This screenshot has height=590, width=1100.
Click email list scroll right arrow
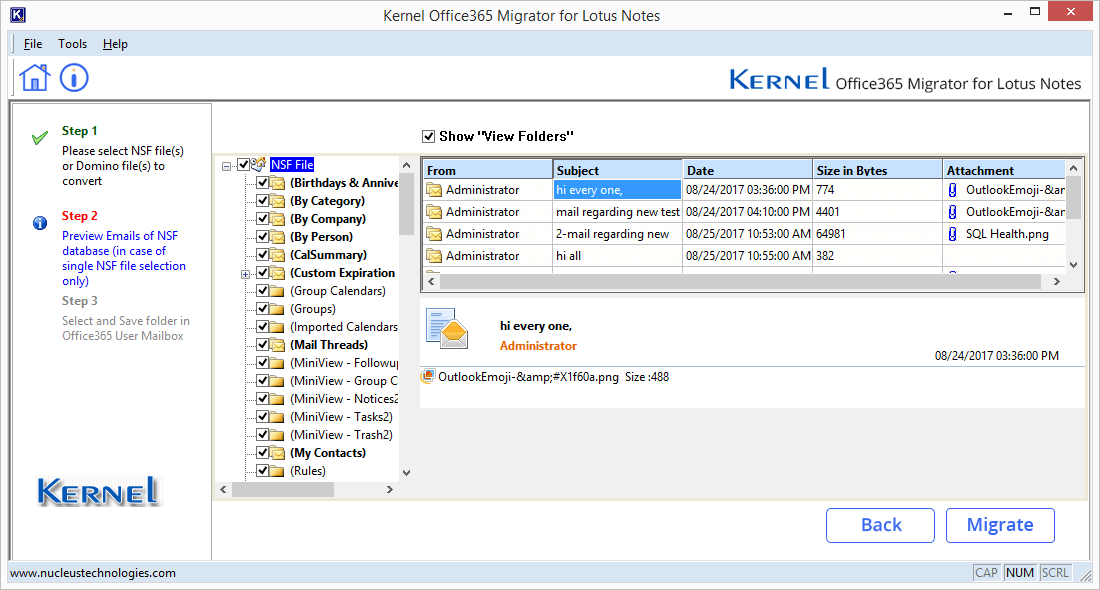coord(1057,281)
